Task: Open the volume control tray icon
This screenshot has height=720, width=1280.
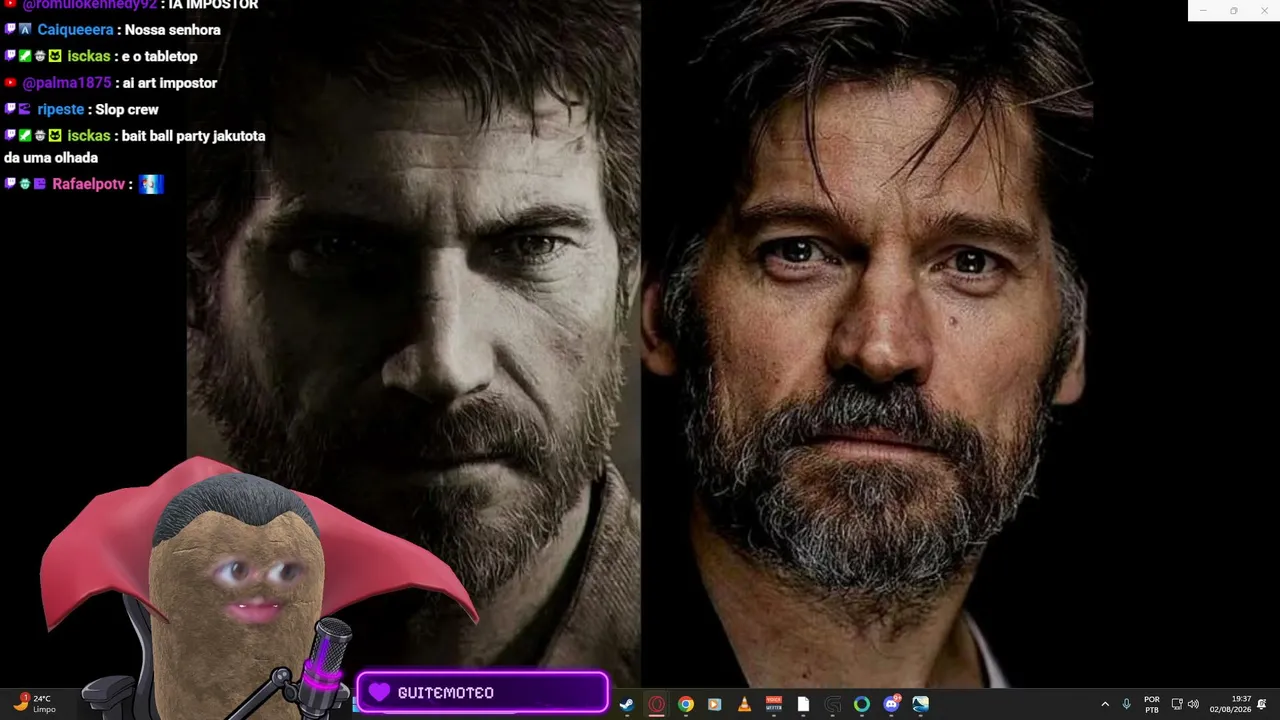Action: (1193, 705)
